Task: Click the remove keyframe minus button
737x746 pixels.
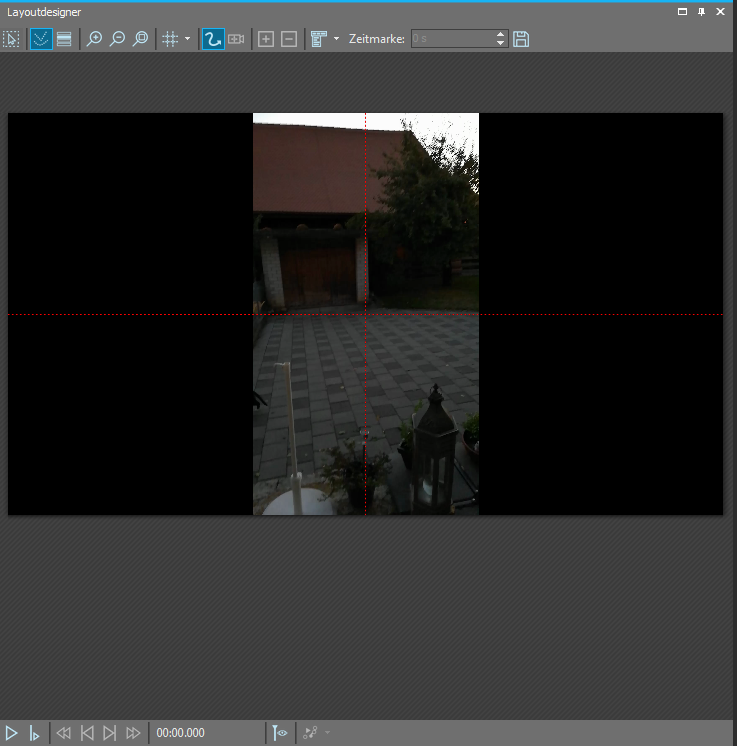Action: 289,39
